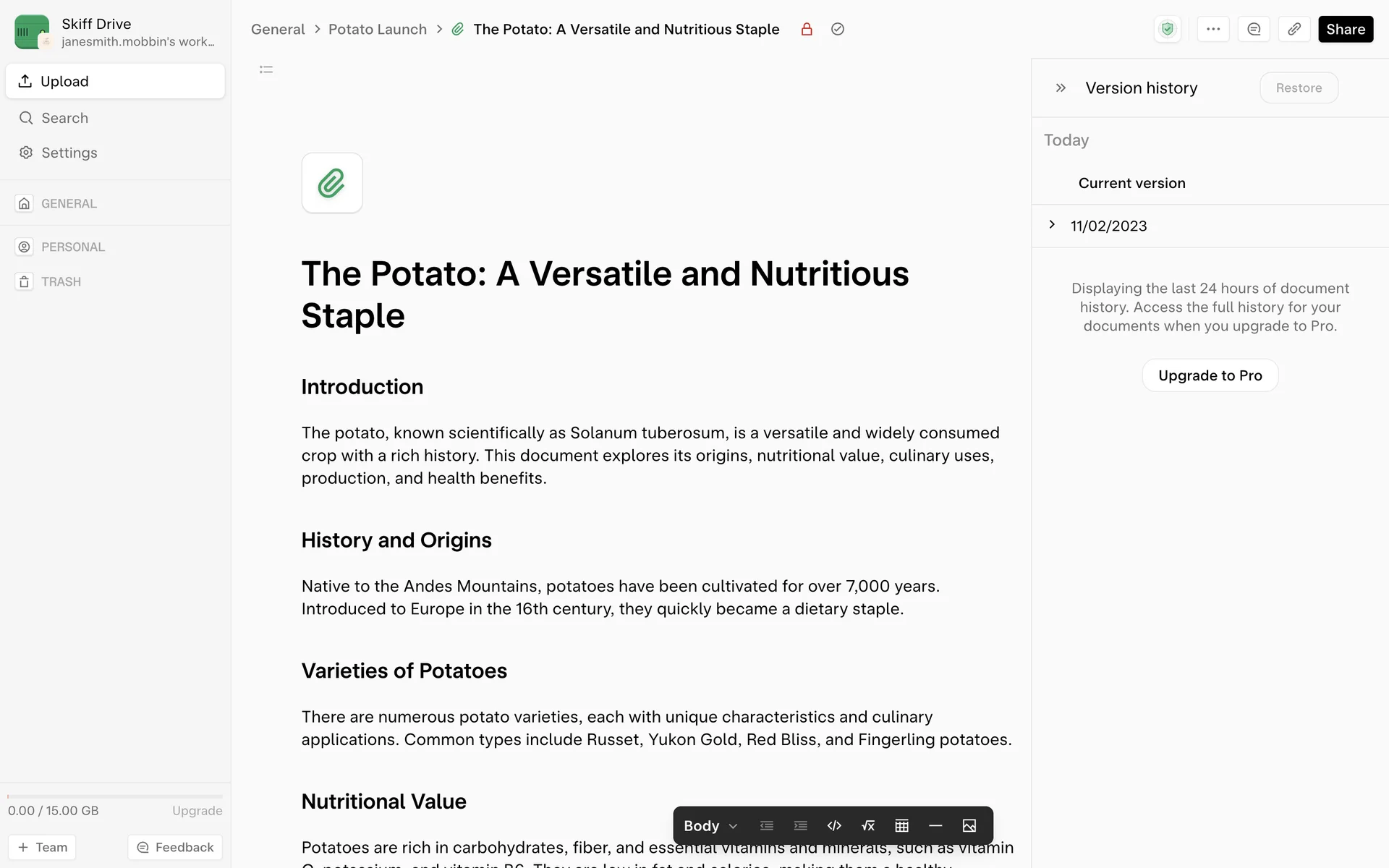1389x868 pixels.
Task: Click the Share button
Action: [x=1345, y=29]
